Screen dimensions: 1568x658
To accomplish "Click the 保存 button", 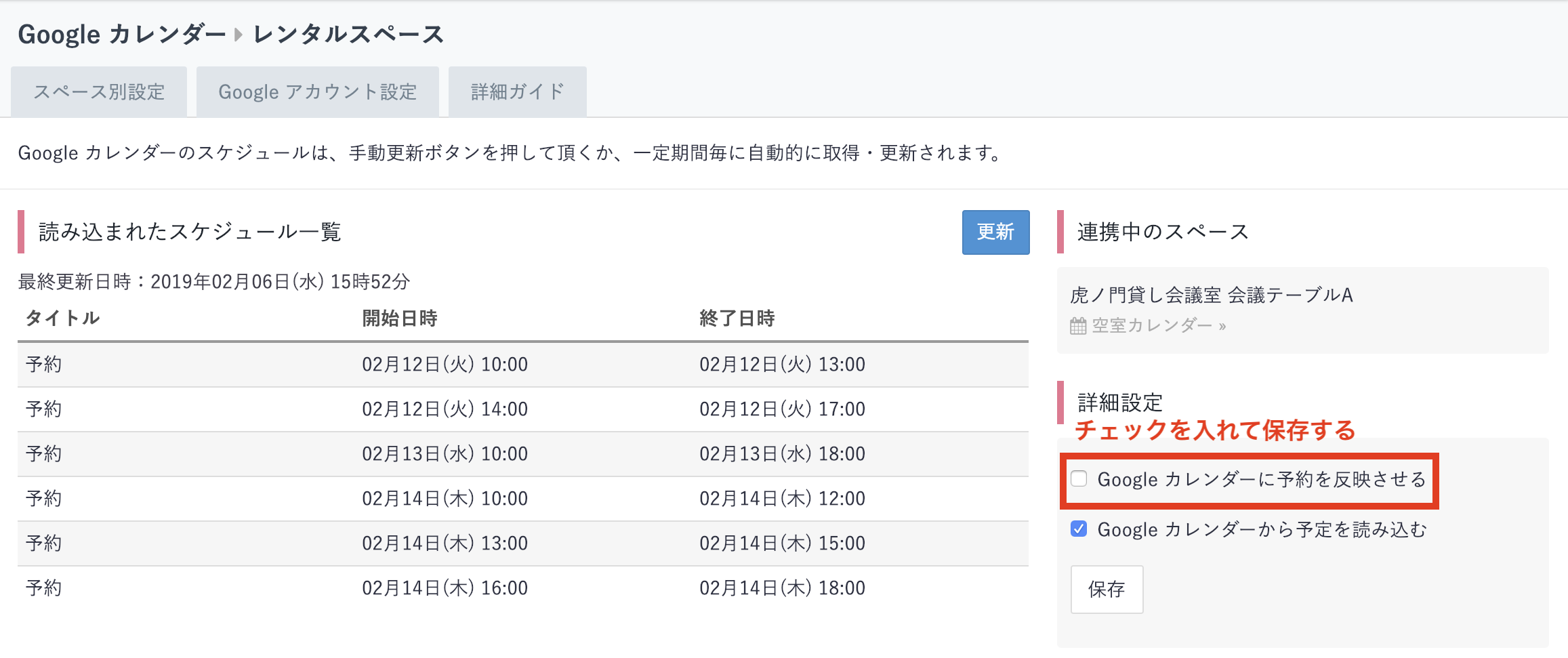I will (x=1107, y=590).
